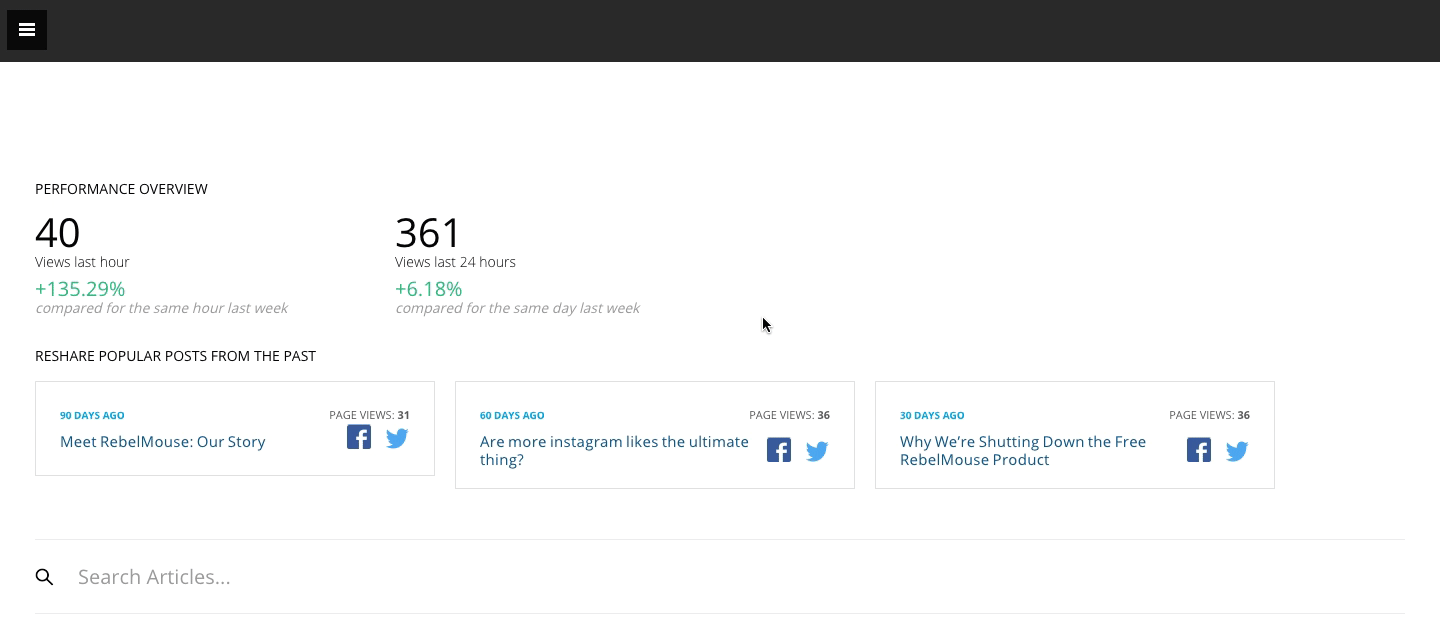
Task: Click the PERFORMANCE OVERVIEW heading
Action: click(x=121, y=189)
